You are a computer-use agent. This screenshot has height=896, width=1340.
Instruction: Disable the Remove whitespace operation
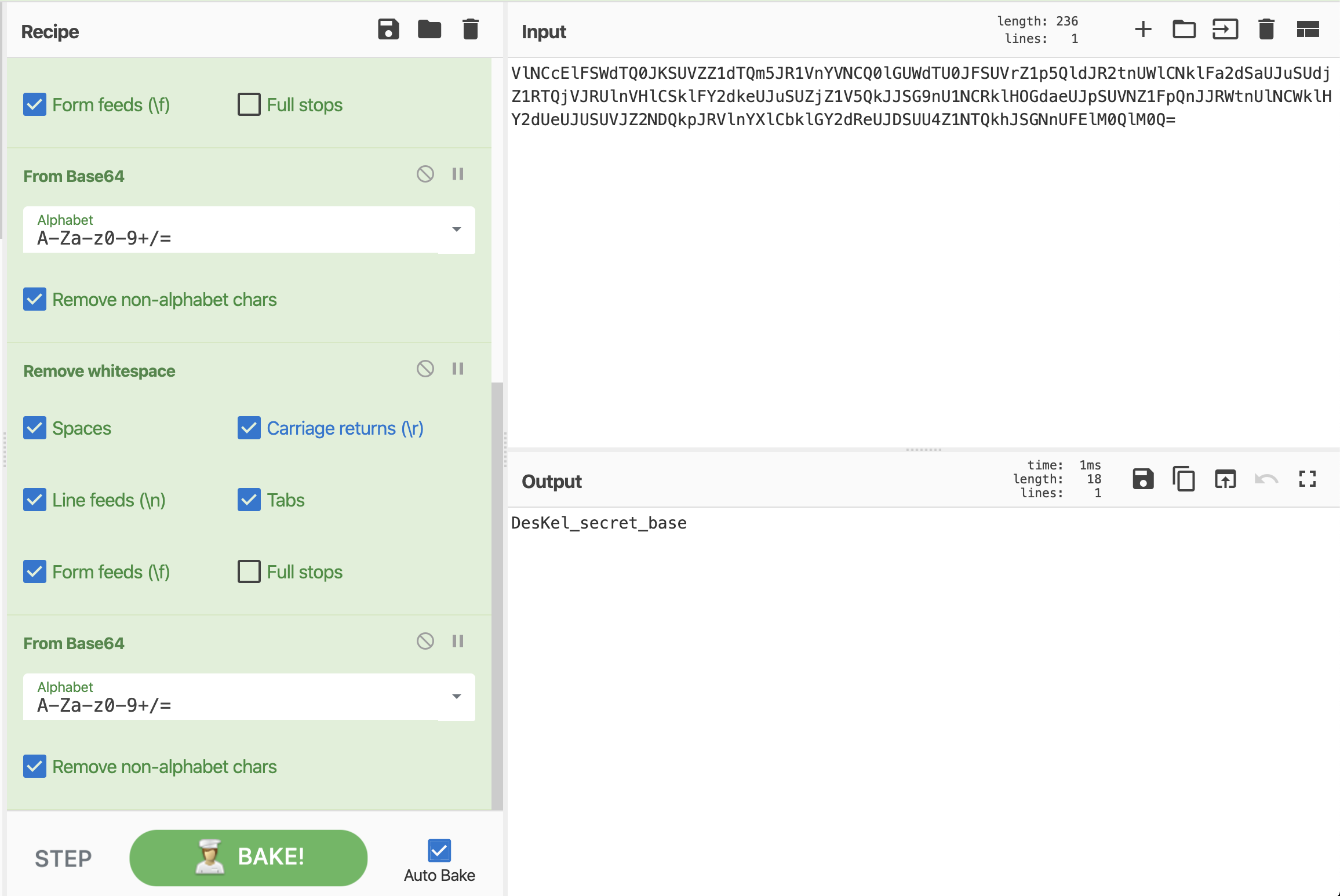click(x=425, y=369)
